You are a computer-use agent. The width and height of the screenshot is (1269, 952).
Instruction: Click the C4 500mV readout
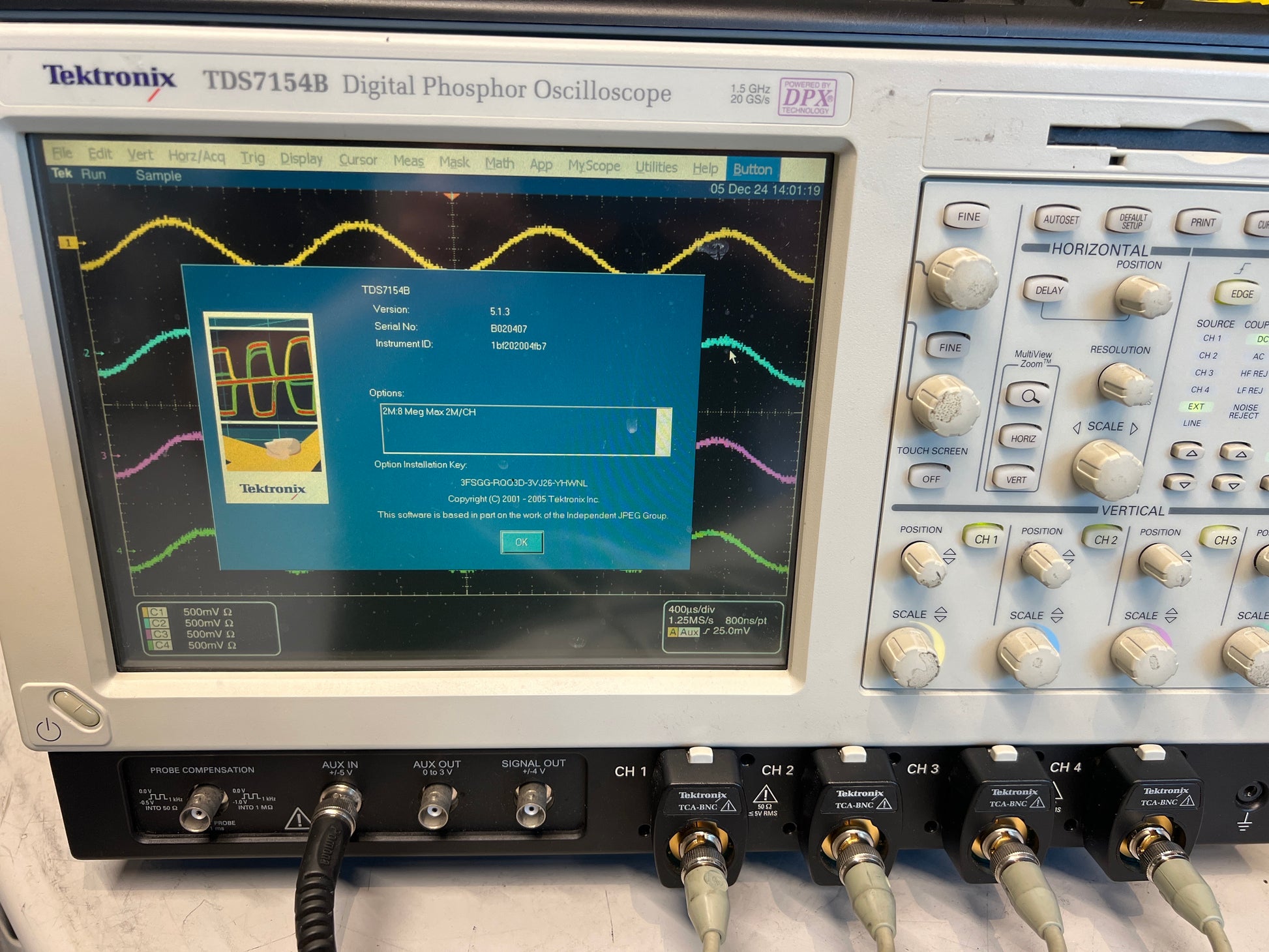pos(192,646)
